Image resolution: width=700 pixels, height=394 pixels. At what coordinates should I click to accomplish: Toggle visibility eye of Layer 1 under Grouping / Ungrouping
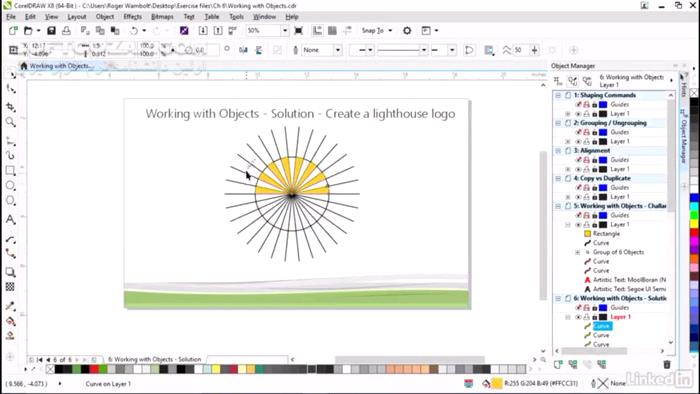pos(578,141)
